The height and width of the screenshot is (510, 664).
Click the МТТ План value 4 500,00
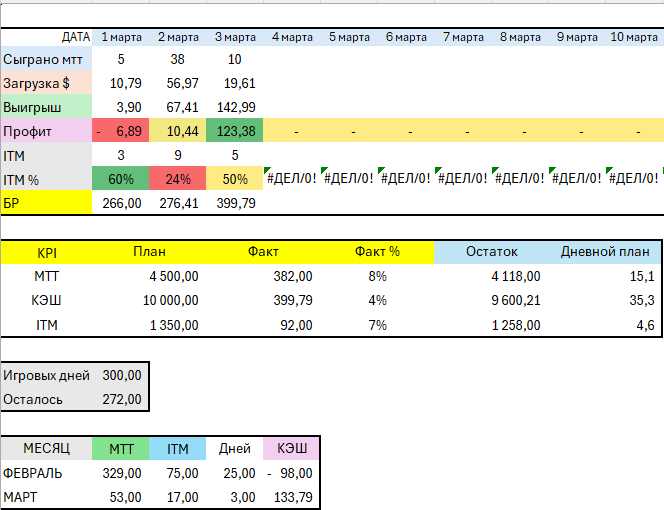(174, 276)
